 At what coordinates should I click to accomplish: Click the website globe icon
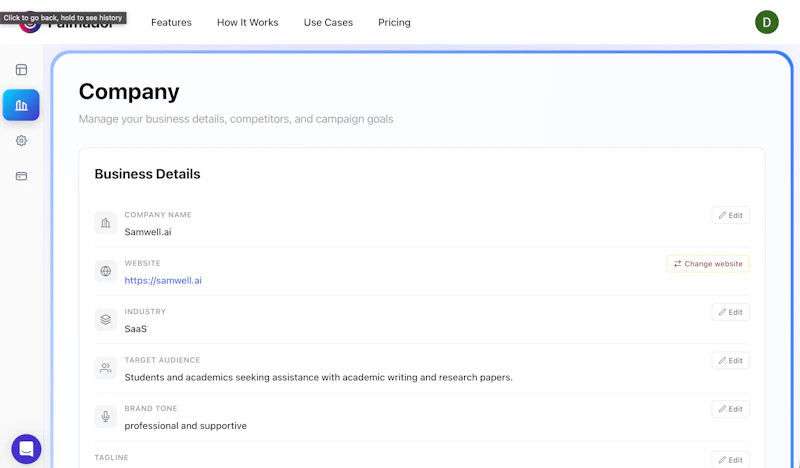tap(106, 271)
